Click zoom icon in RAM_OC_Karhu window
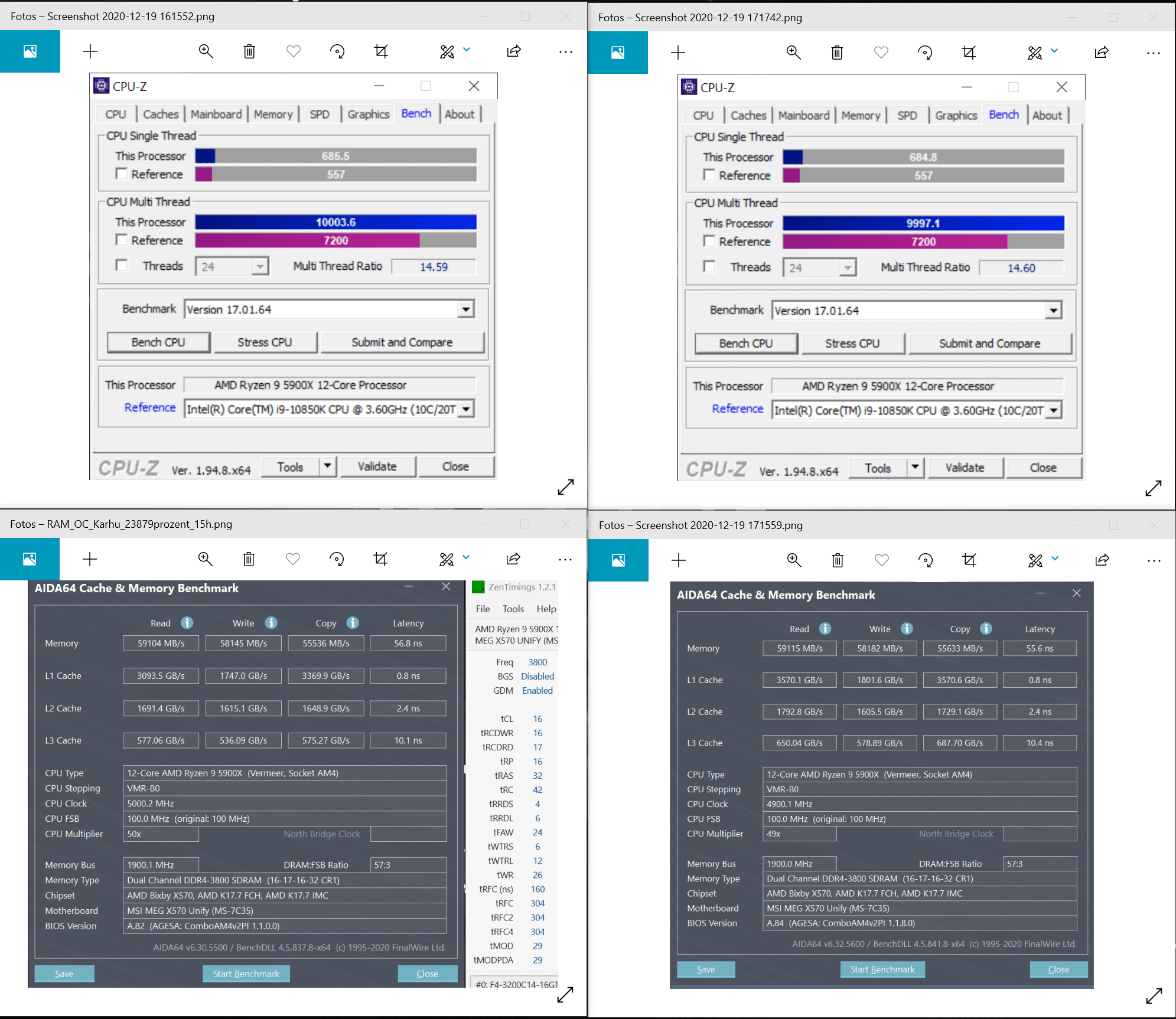1176x1019 pixels. pyautogui.click(x=205, y=559)
